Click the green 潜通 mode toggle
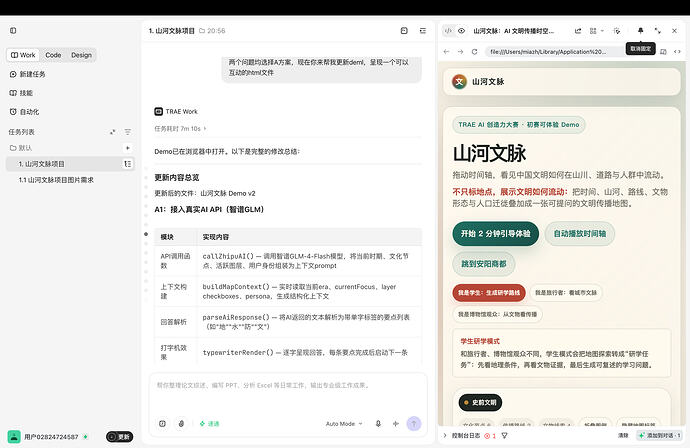Image resolution: width=690 pixels, height=448 pixels. [209, 423]
